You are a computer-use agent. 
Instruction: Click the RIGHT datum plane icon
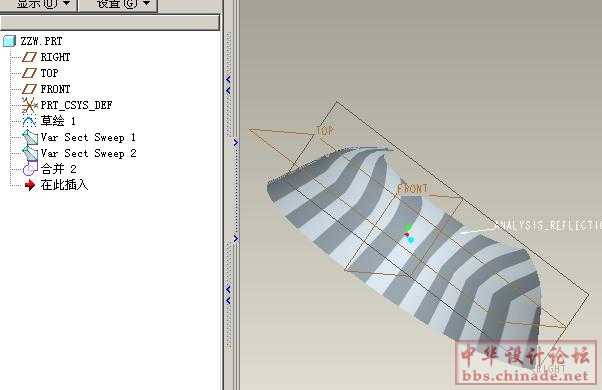pyautogui.click(x=29, y=57)
